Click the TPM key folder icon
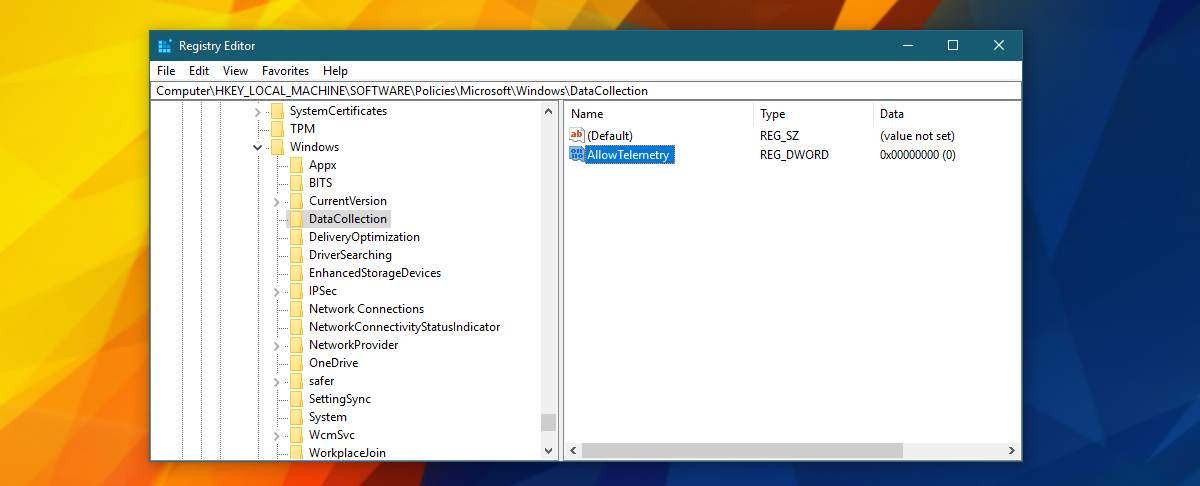 click(277, 129)
